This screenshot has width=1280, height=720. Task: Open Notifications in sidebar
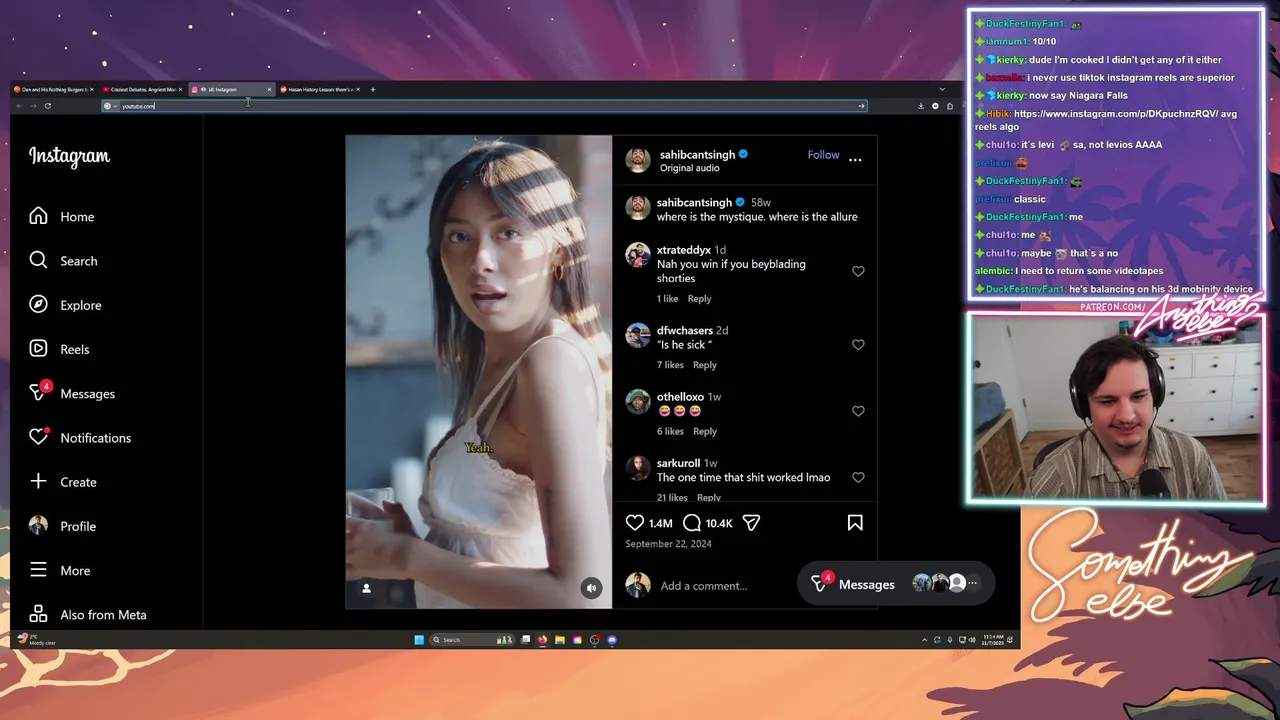pyautogui.click(x=80, y=437)
